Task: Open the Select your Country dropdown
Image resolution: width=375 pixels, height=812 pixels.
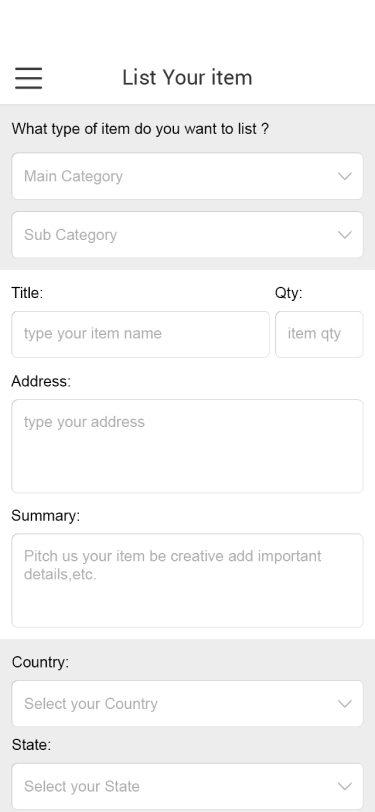Action: 188,704
